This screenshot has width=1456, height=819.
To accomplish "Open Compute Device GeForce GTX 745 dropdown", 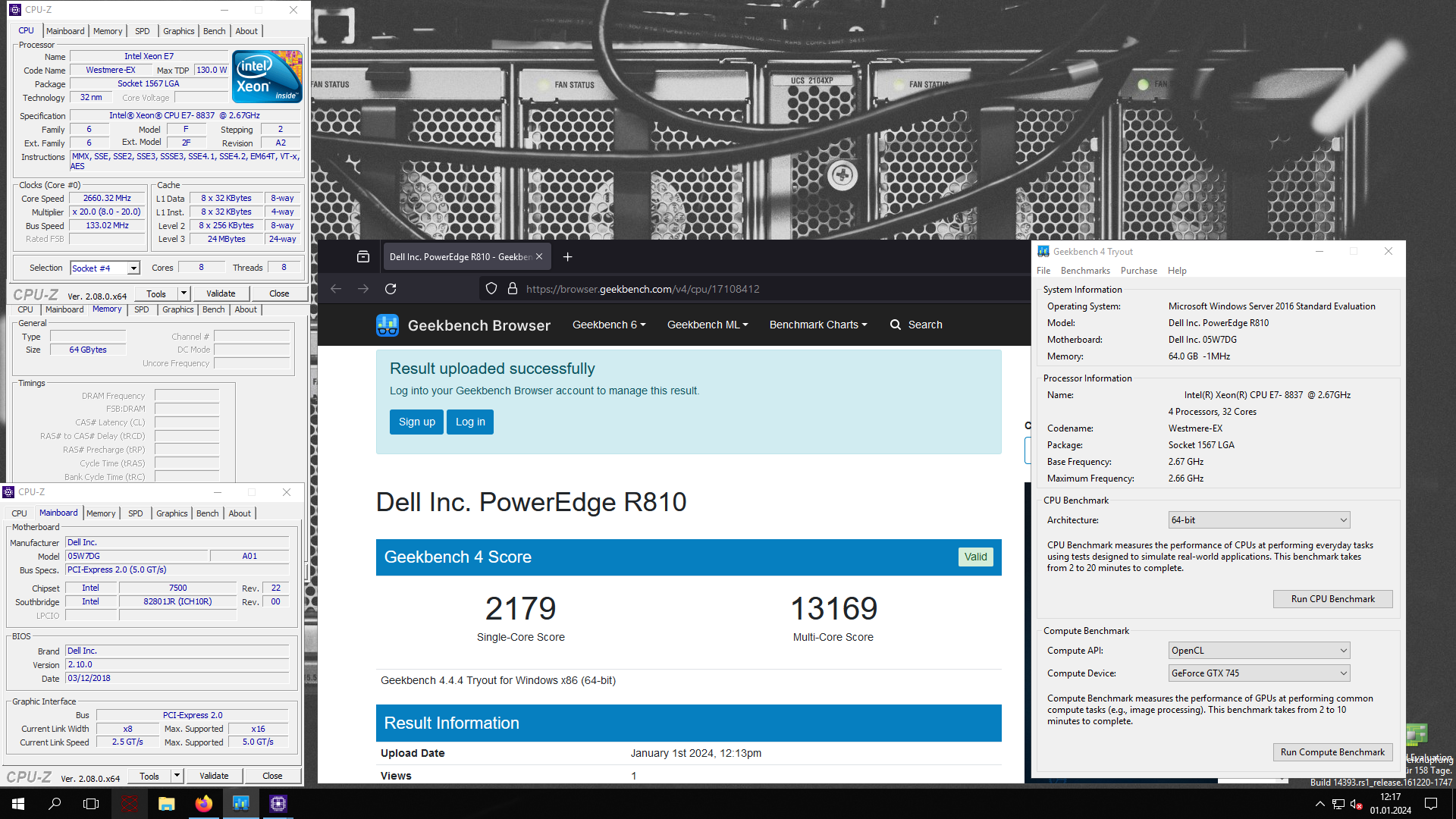I will 1260,673.
